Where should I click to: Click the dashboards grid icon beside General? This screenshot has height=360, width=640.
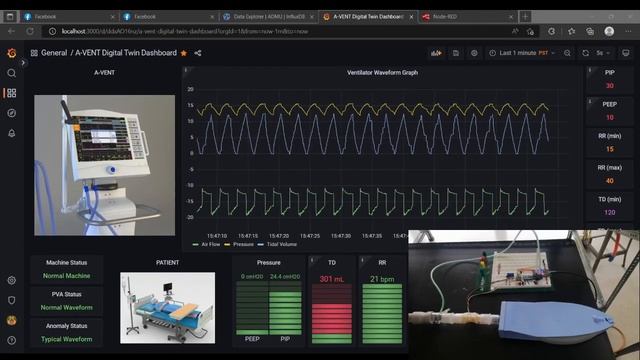(x=34, y=53)
